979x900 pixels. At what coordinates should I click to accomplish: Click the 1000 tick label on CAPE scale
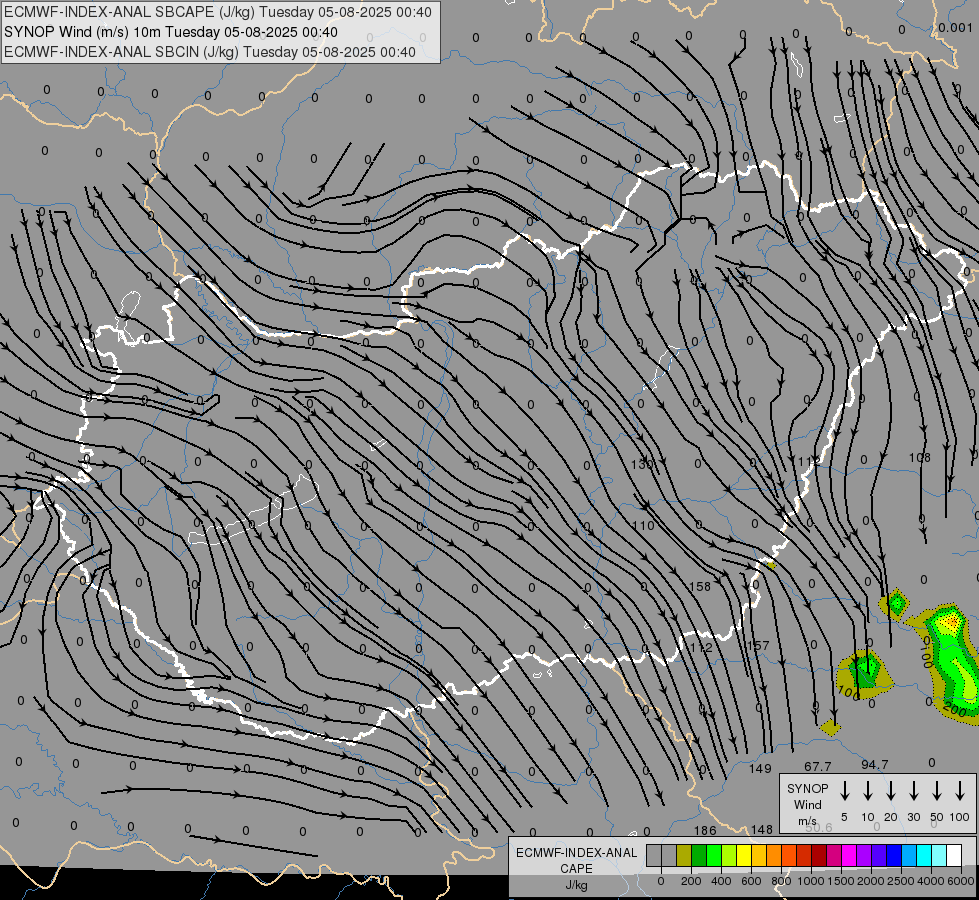pyautogui.click(x=810, y=881)
